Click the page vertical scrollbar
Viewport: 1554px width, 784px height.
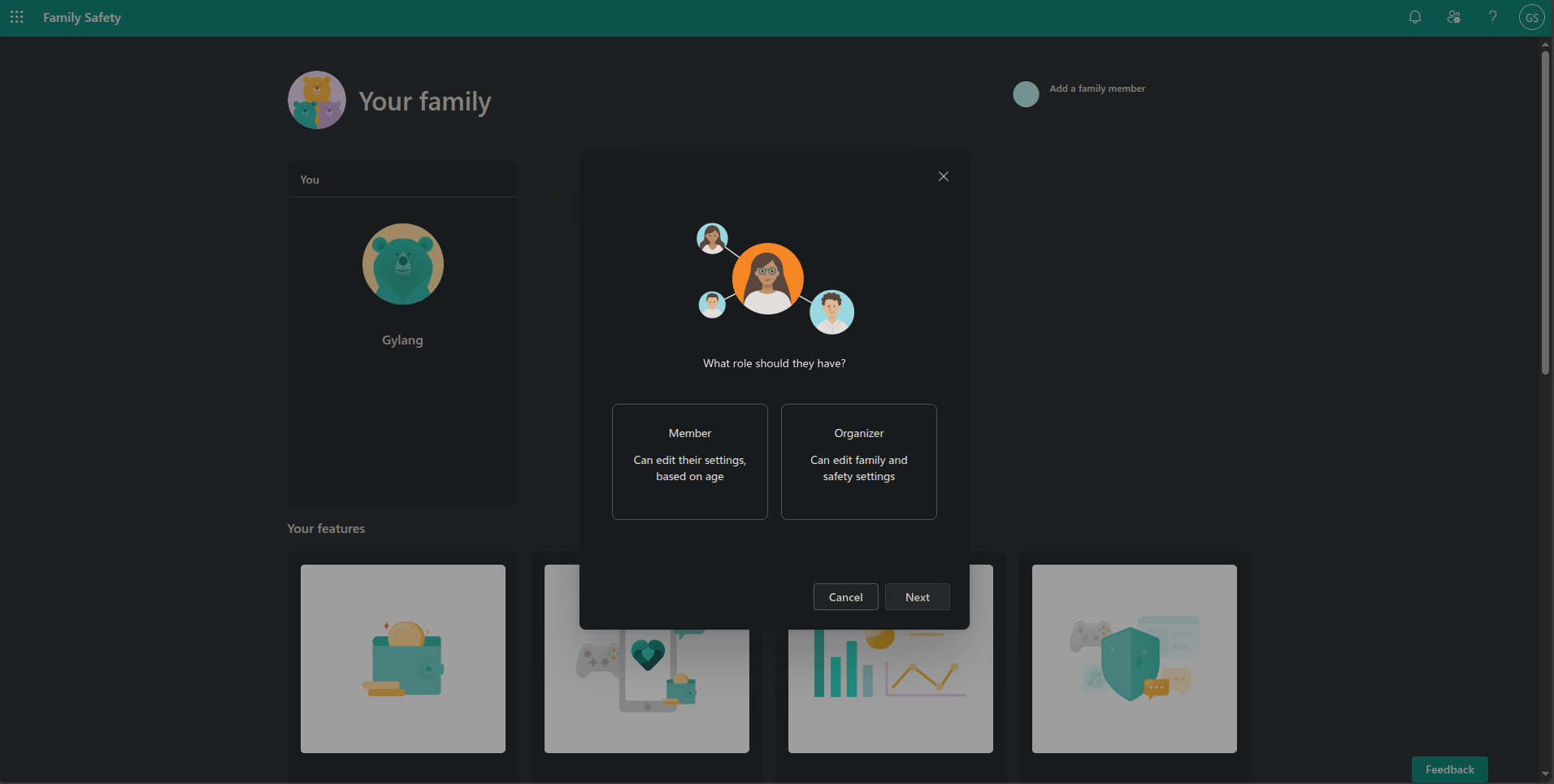(1544, 213)
